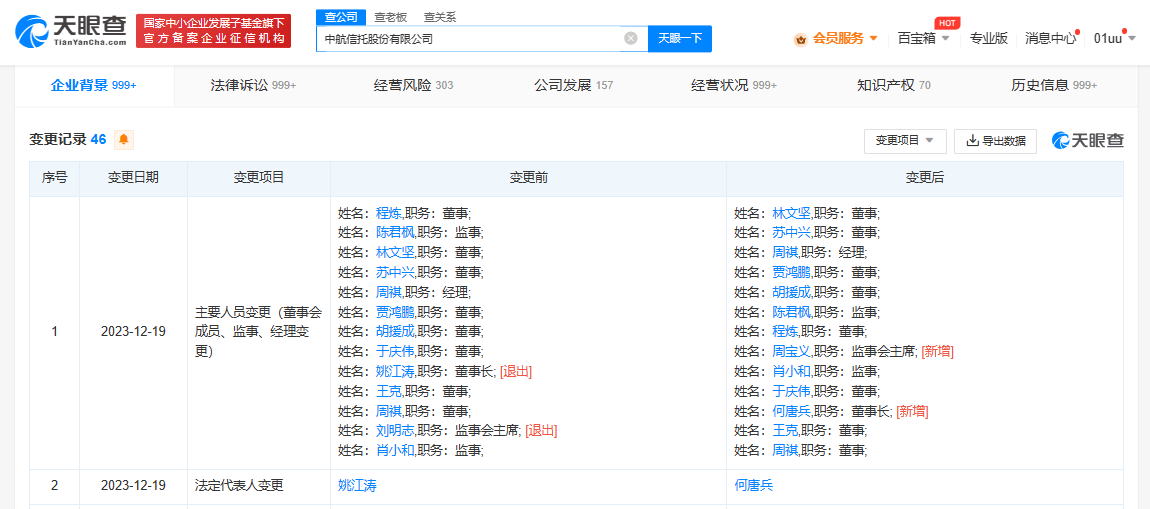Screen dimensions: 1150x509
Task: Clear the search box text
Action: pos(631,39)
